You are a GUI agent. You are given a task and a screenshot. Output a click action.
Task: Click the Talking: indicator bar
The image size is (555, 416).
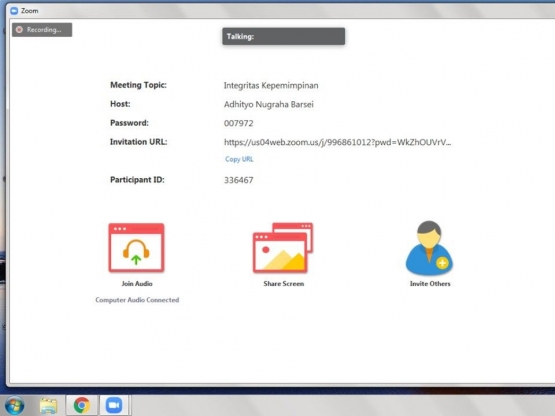[x=284, y=36]
